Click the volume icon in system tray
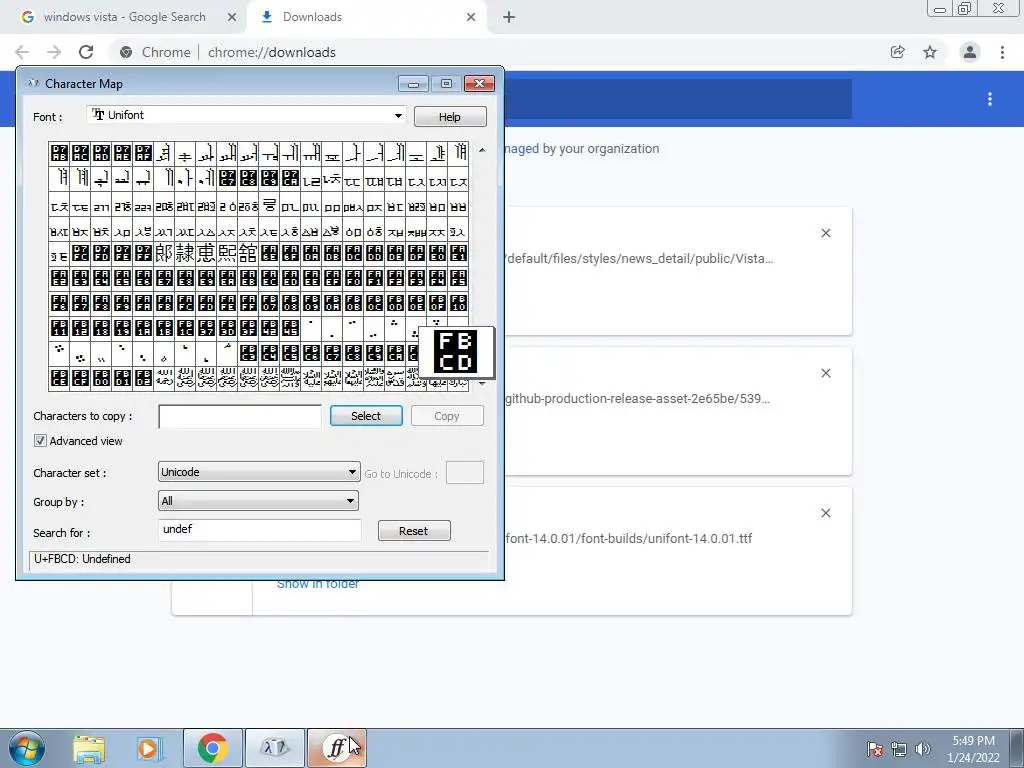This screenshot has height=768, width=1024. coord(922,749)
